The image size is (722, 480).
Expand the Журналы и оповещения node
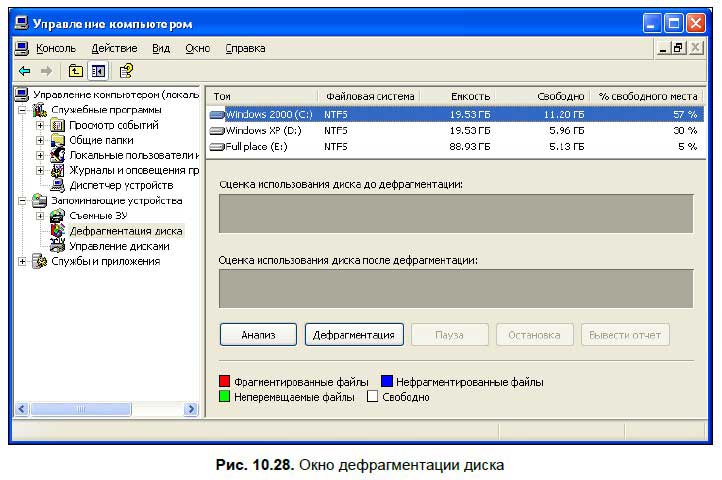tap(40, 170)
